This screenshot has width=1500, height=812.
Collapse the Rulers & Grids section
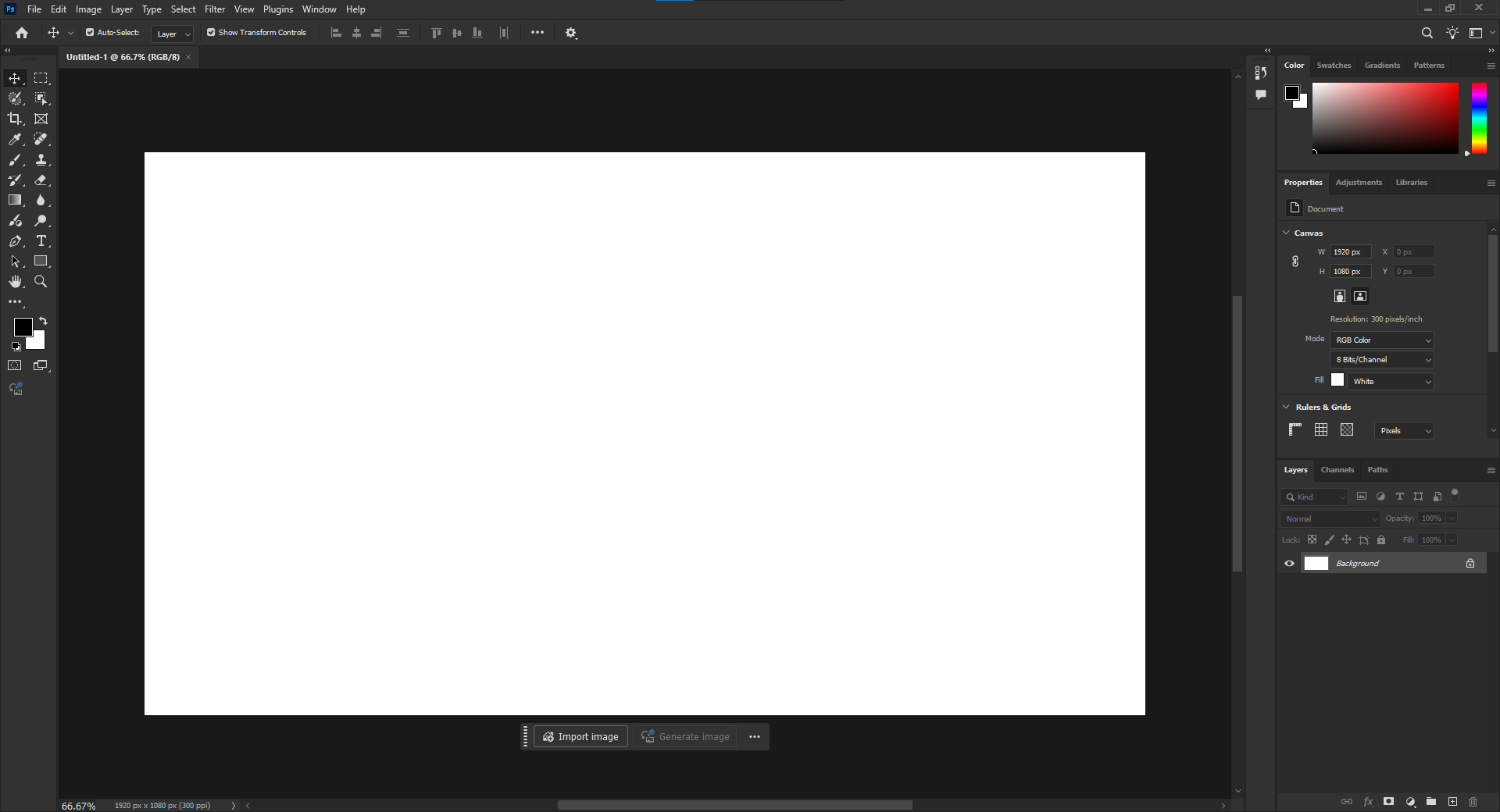(1286, 407)
